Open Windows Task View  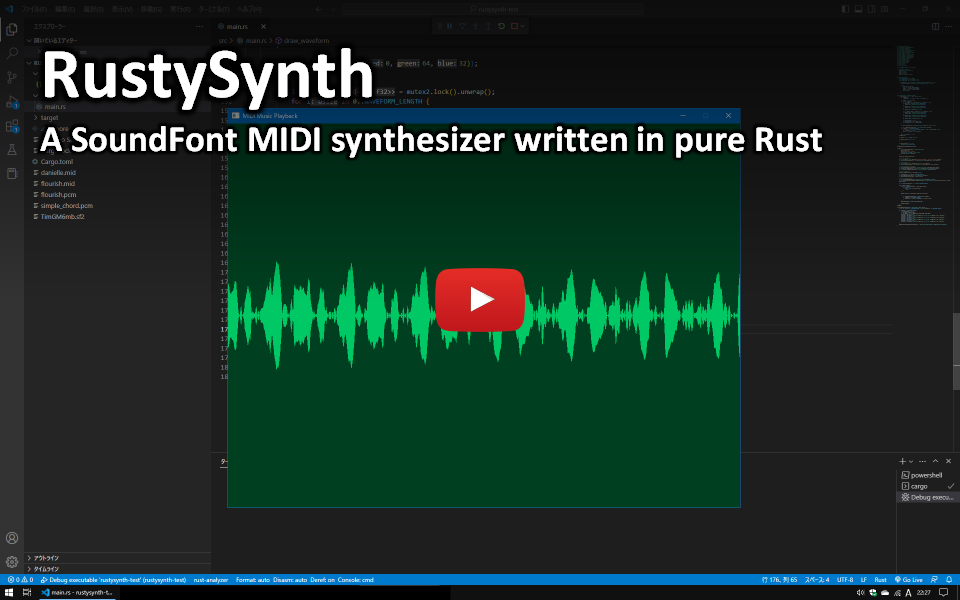point(27,593)
